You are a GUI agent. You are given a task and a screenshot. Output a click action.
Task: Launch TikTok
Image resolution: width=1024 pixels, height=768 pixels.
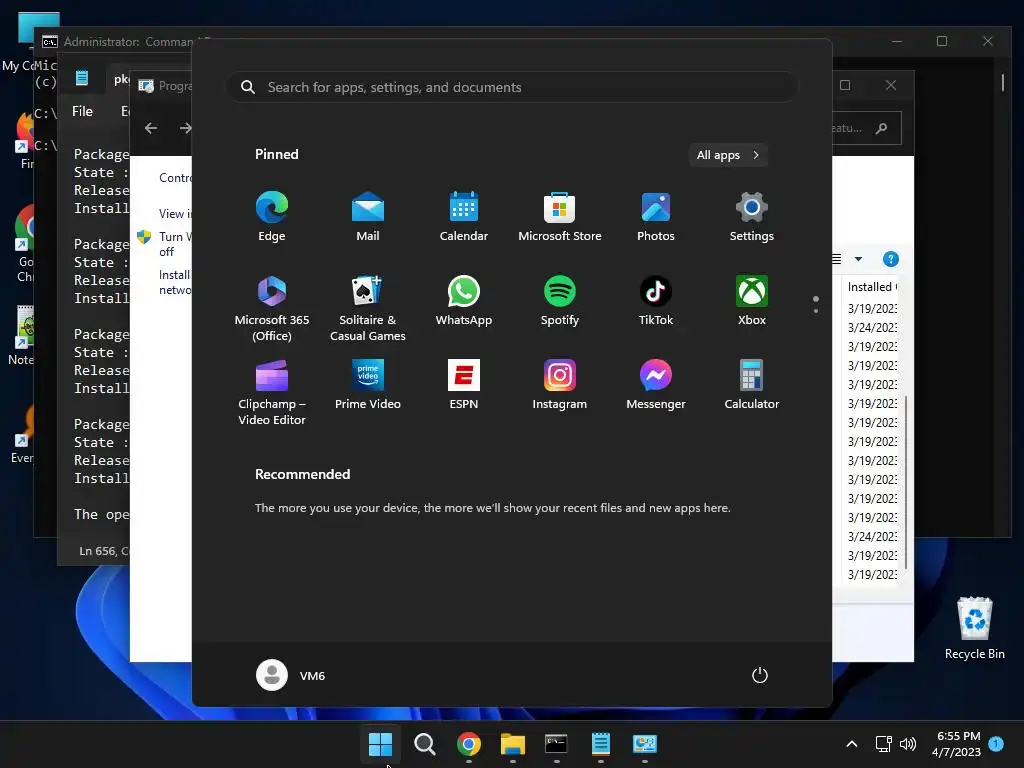[x=656, y=300]
